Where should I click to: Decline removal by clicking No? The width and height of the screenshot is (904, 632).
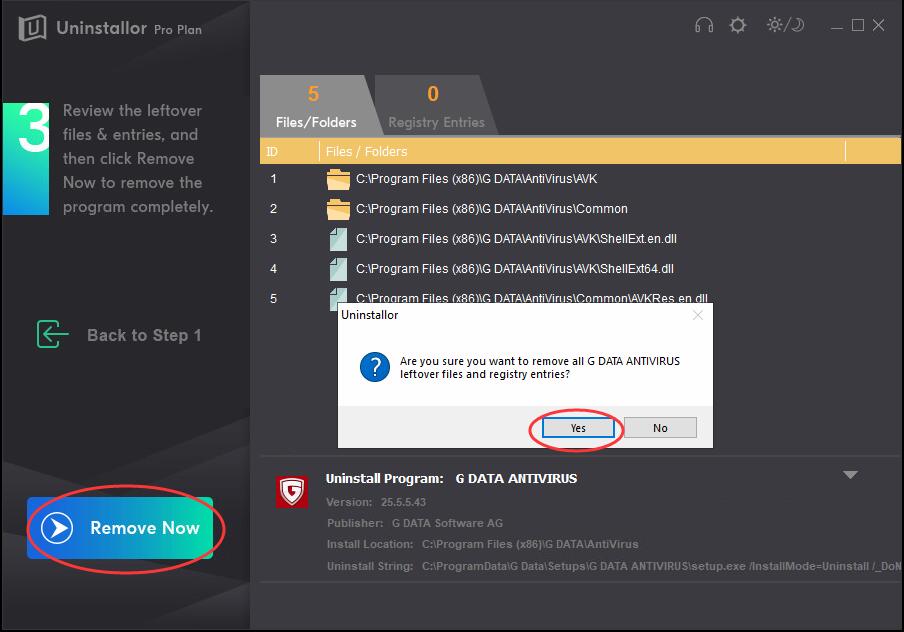tap(660, 428)
